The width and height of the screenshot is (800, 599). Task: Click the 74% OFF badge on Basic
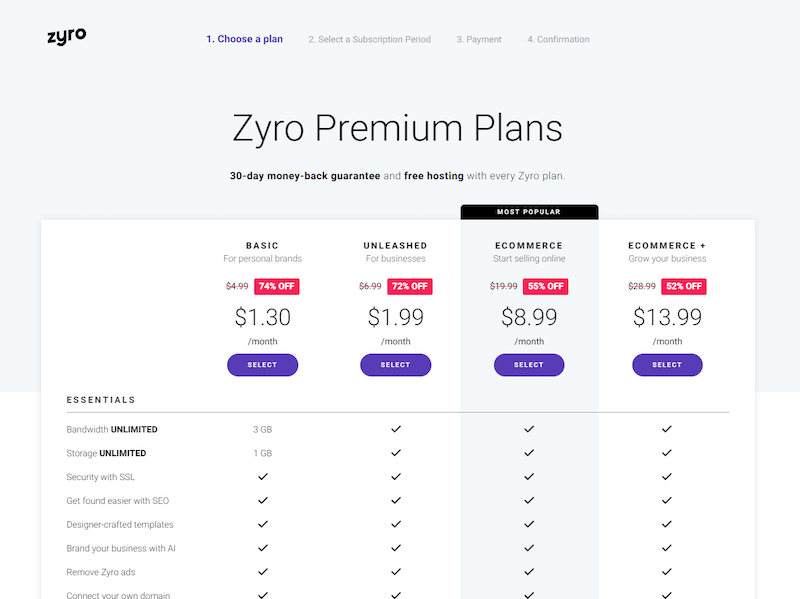click(x=277, y=286)
